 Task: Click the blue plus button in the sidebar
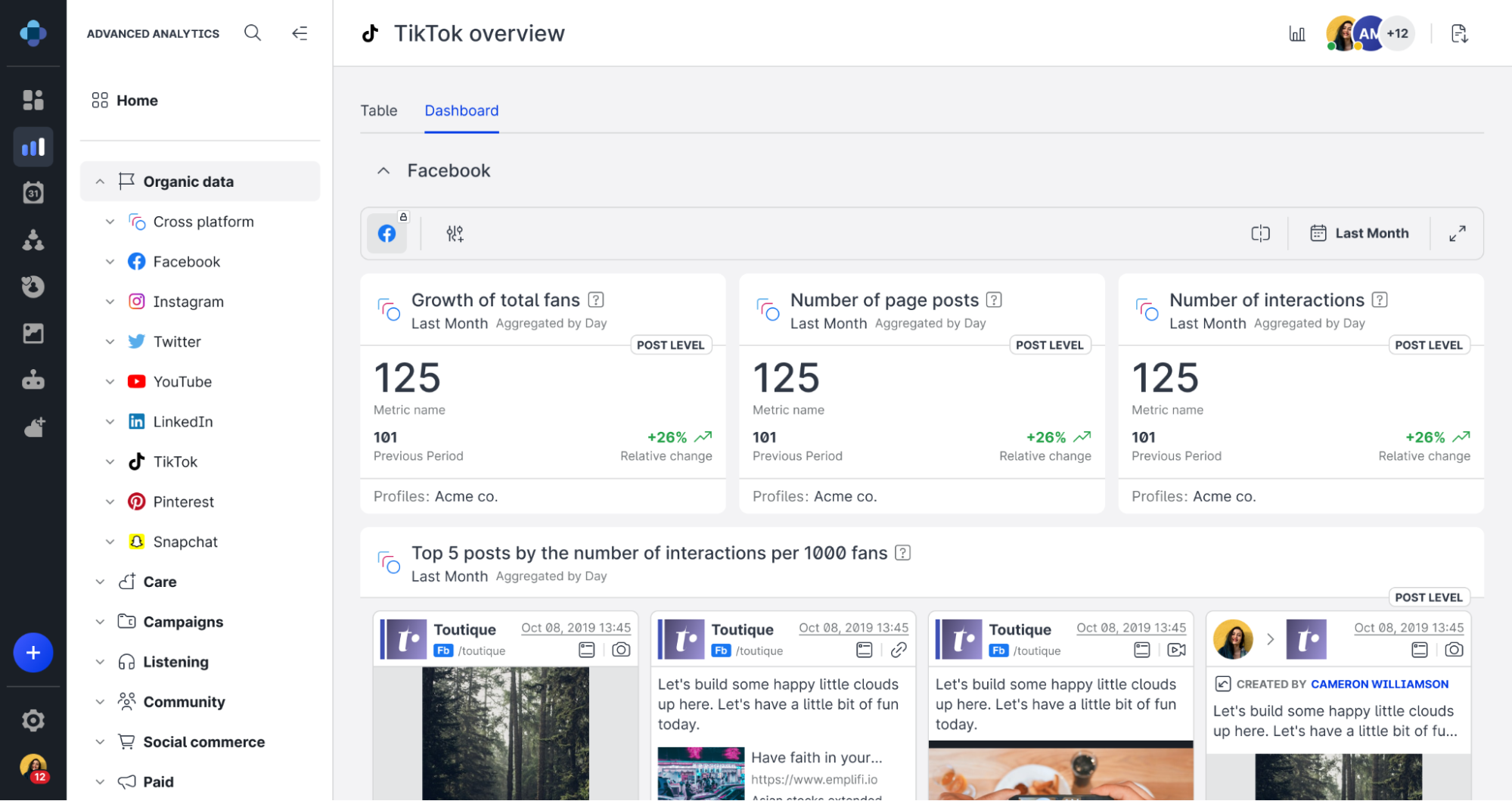pos(33,653)
